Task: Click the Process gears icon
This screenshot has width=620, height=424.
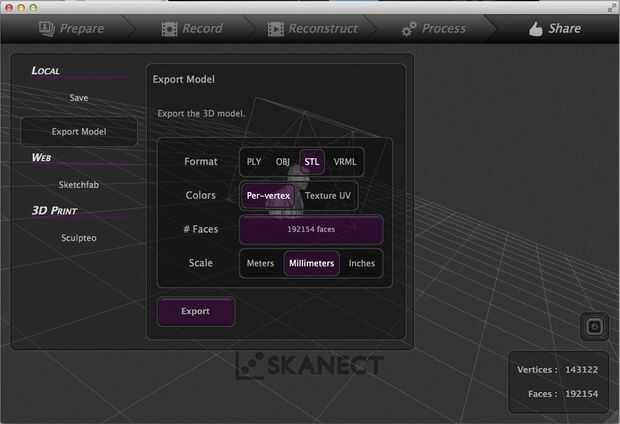Action: pos(409,29)
